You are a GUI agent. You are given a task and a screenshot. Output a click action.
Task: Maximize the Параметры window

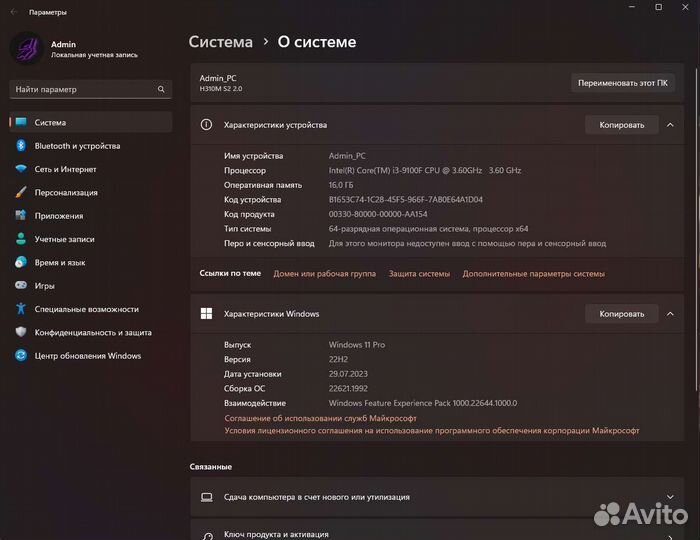(658, 7)
